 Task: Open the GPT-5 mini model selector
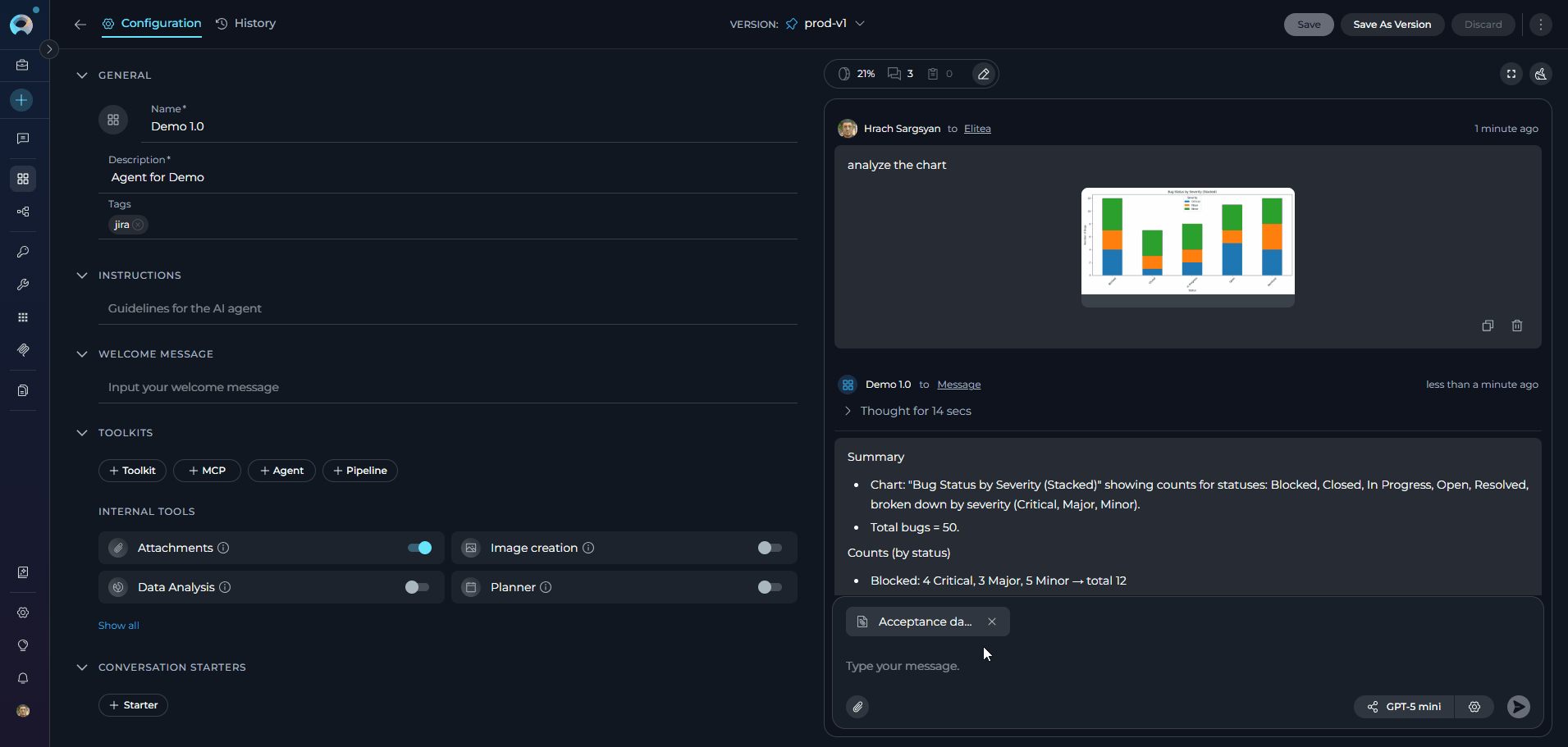[x=1404, y=707]
